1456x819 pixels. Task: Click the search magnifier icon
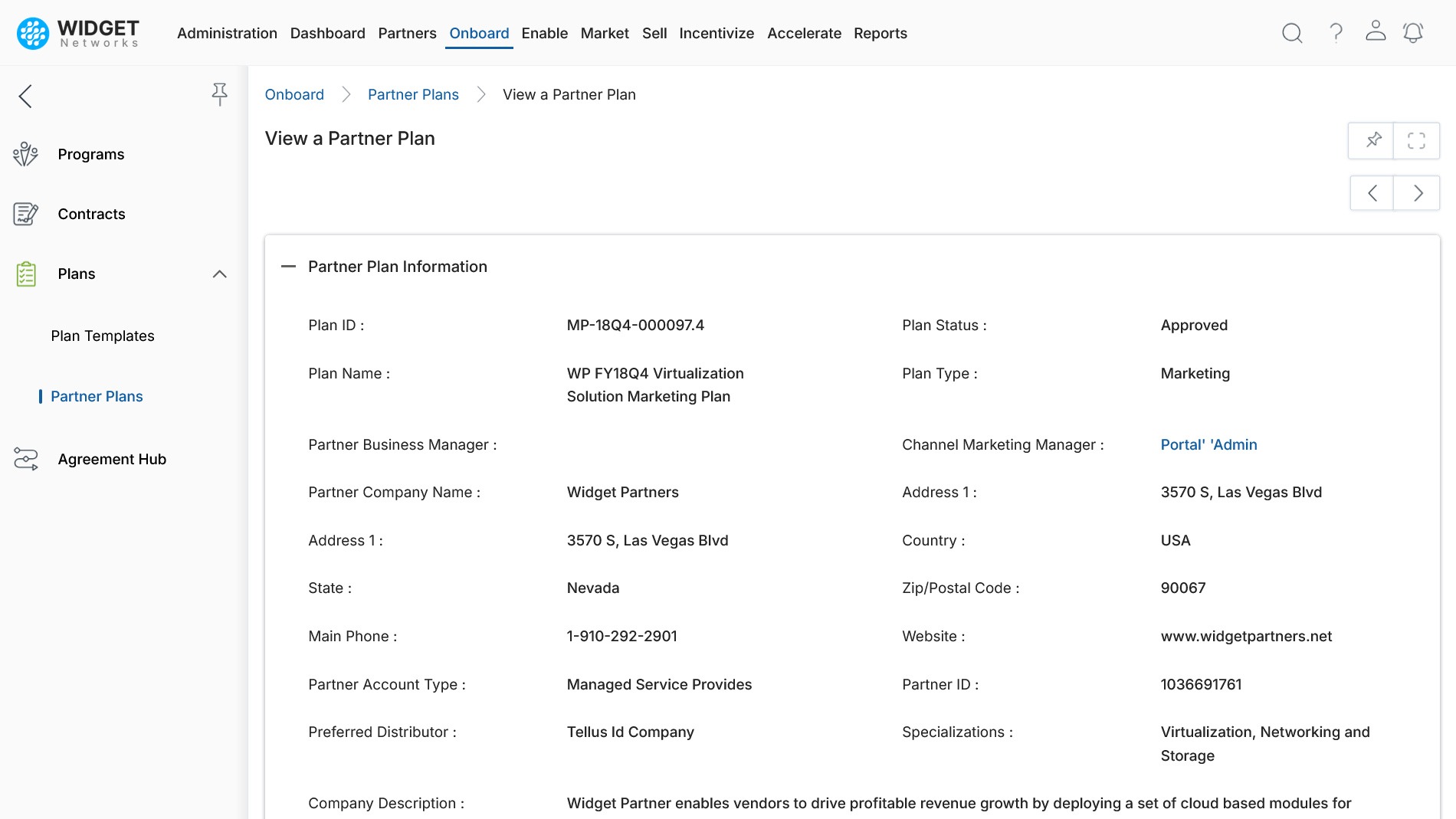click(1292, 33)
